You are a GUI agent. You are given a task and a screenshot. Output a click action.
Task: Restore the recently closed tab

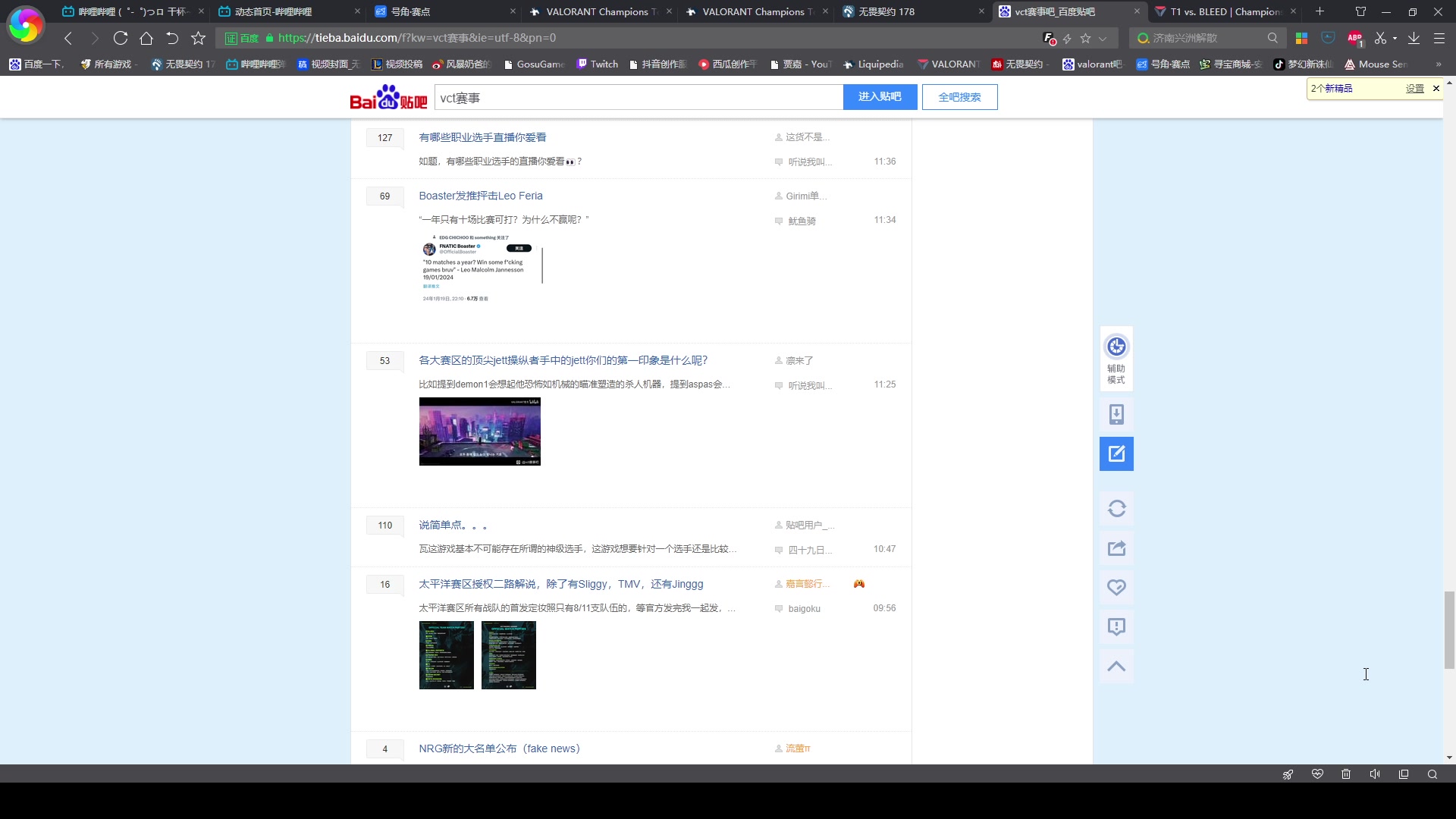pos(172,38)
